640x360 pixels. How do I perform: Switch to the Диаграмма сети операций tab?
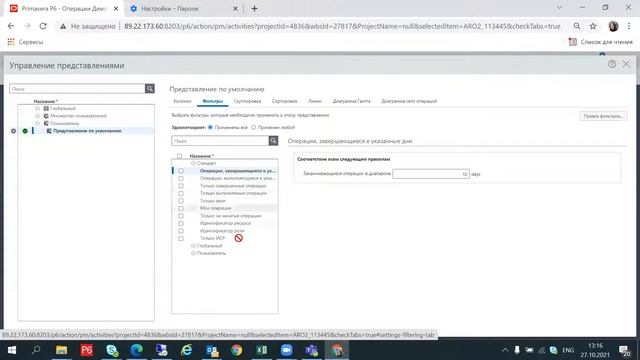pyautogui.click(x=409, y=101)
